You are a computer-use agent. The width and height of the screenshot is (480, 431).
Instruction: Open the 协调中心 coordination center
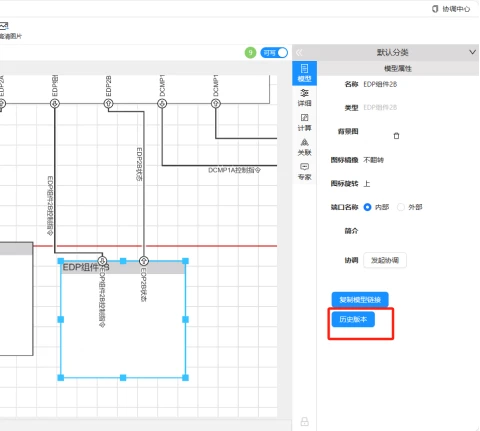tap(451, 9)
